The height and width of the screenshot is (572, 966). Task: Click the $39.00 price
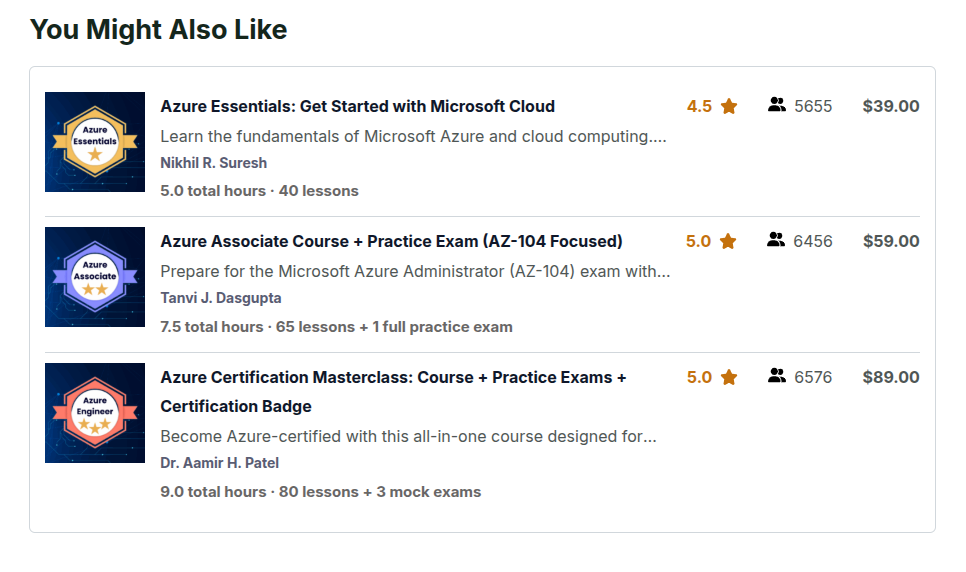pyautogui.click(x=890, y=106)
